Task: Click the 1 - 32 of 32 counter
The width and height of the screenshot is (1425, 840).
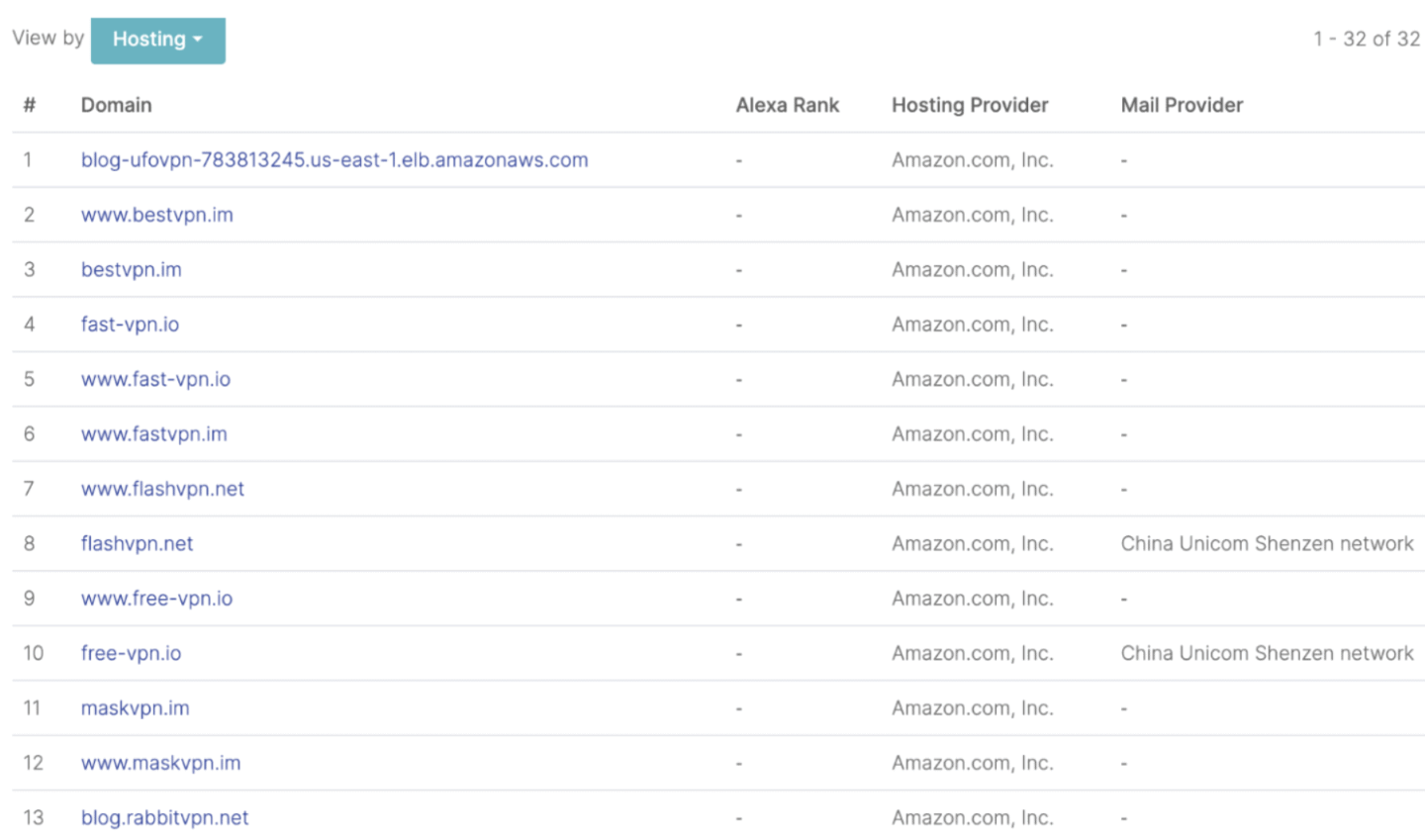Action: click(1367, 39)
